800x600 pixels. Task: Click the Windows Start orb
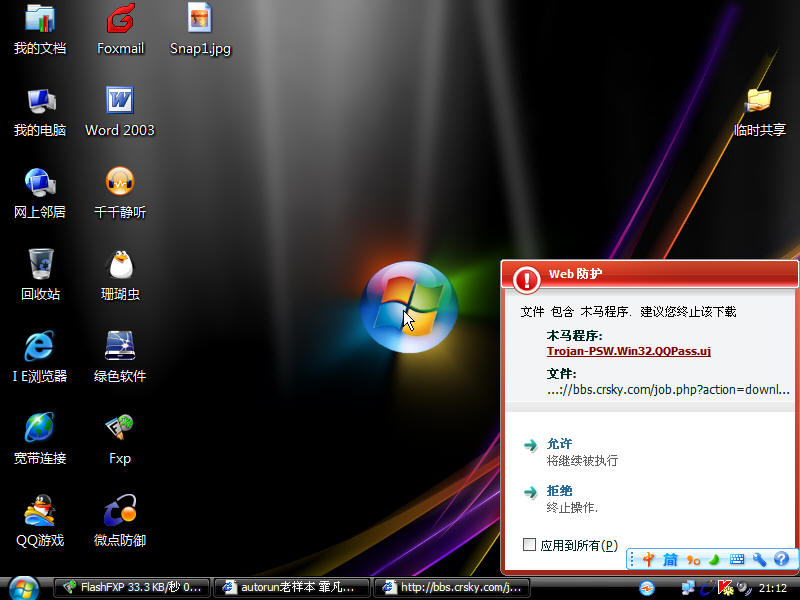23,588
